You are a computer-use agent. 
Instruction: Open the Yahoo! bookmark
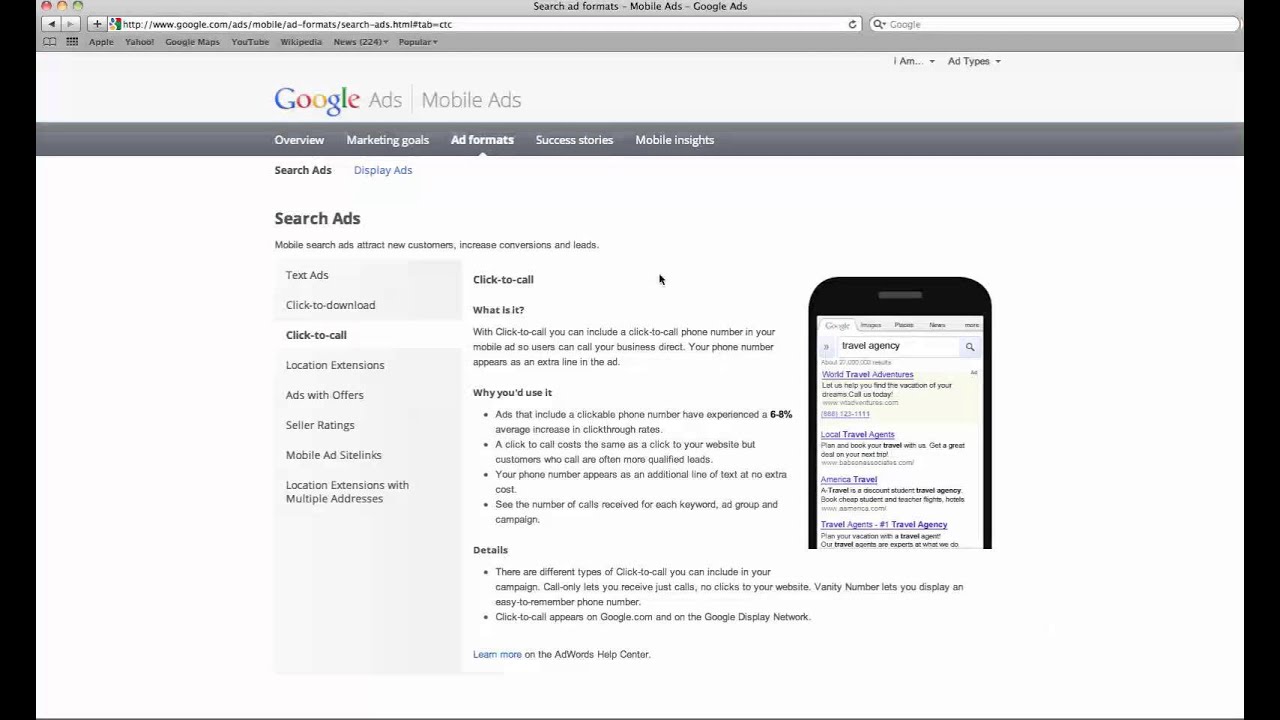[x=139, y=42]
